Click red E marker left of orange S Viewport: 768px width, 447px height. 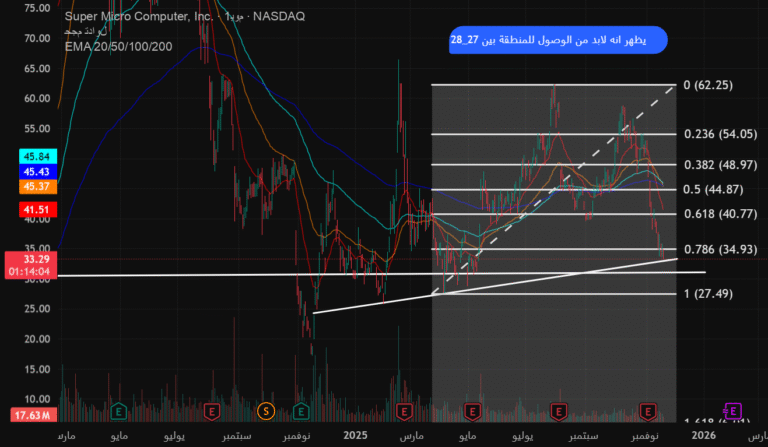[x=211, y=410]
